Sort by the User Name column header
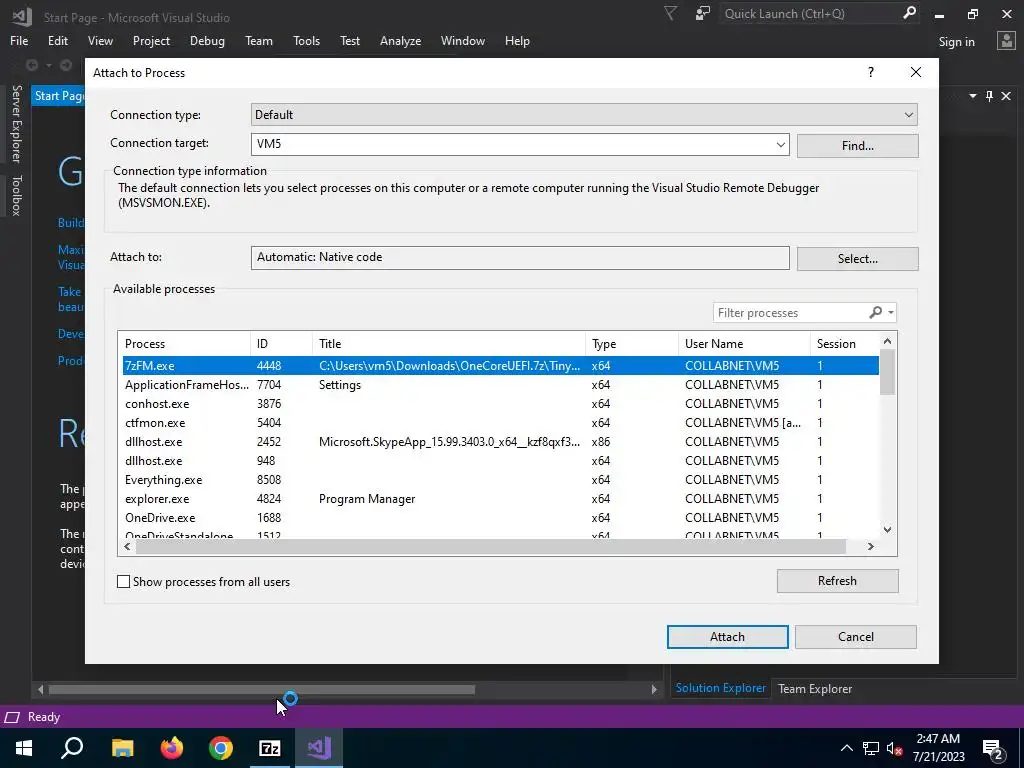Viewport: 1024px width, 768px height. [x=744, y=344]
